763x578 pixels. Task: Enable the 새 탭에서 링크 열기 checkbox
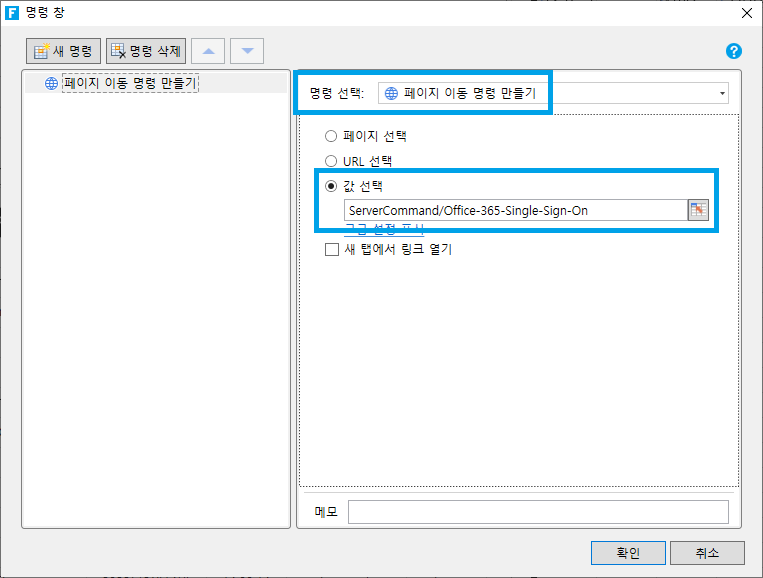click(x=332, y=250)
